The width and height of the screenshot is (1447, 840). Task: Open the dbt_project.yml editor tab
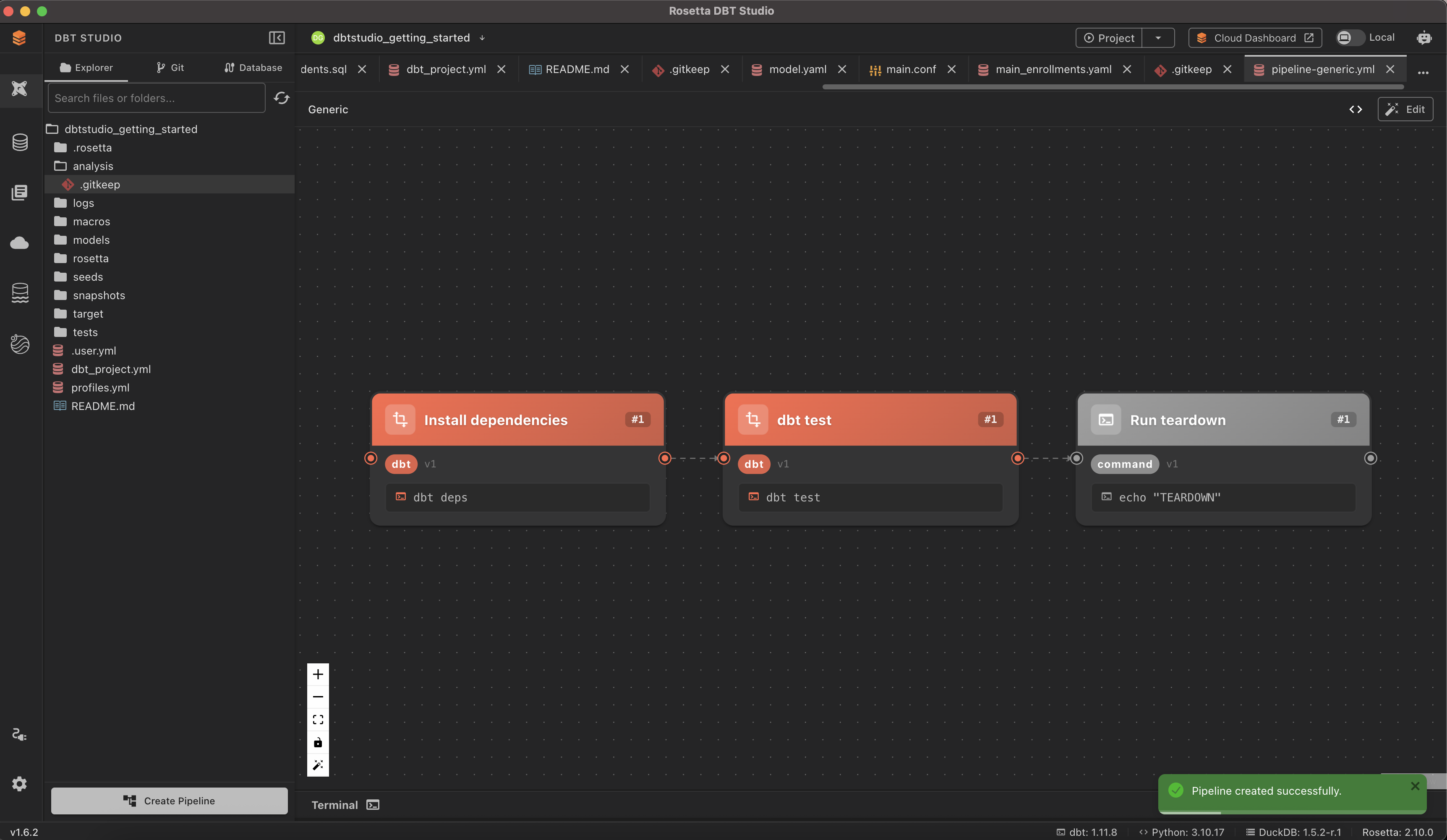click(446, 70)
